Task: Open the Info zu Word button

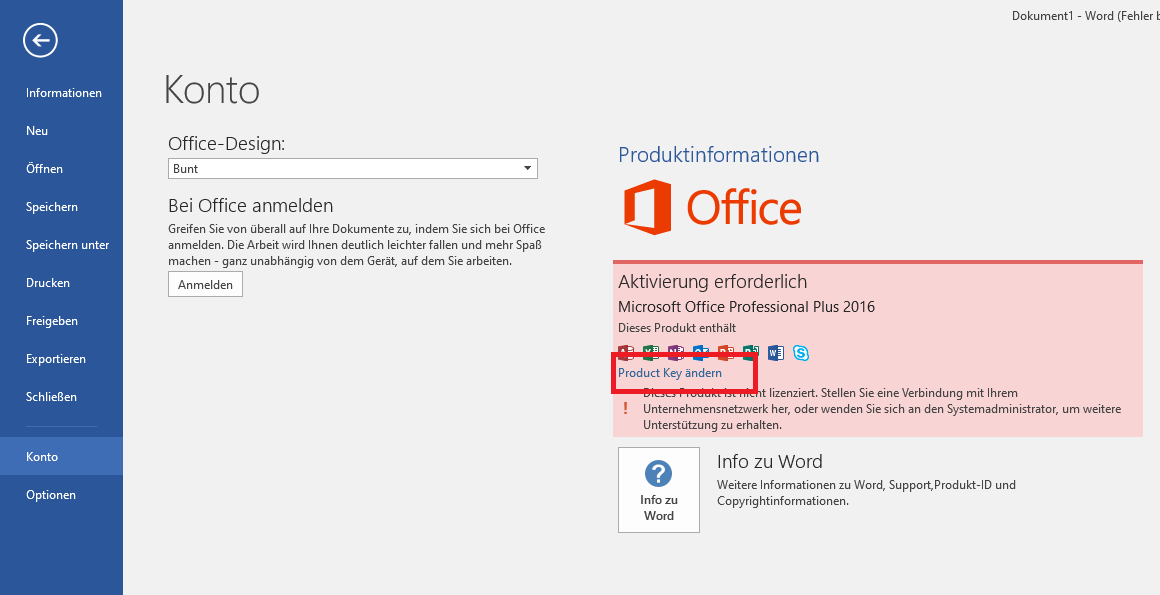Action: [658, 490]
